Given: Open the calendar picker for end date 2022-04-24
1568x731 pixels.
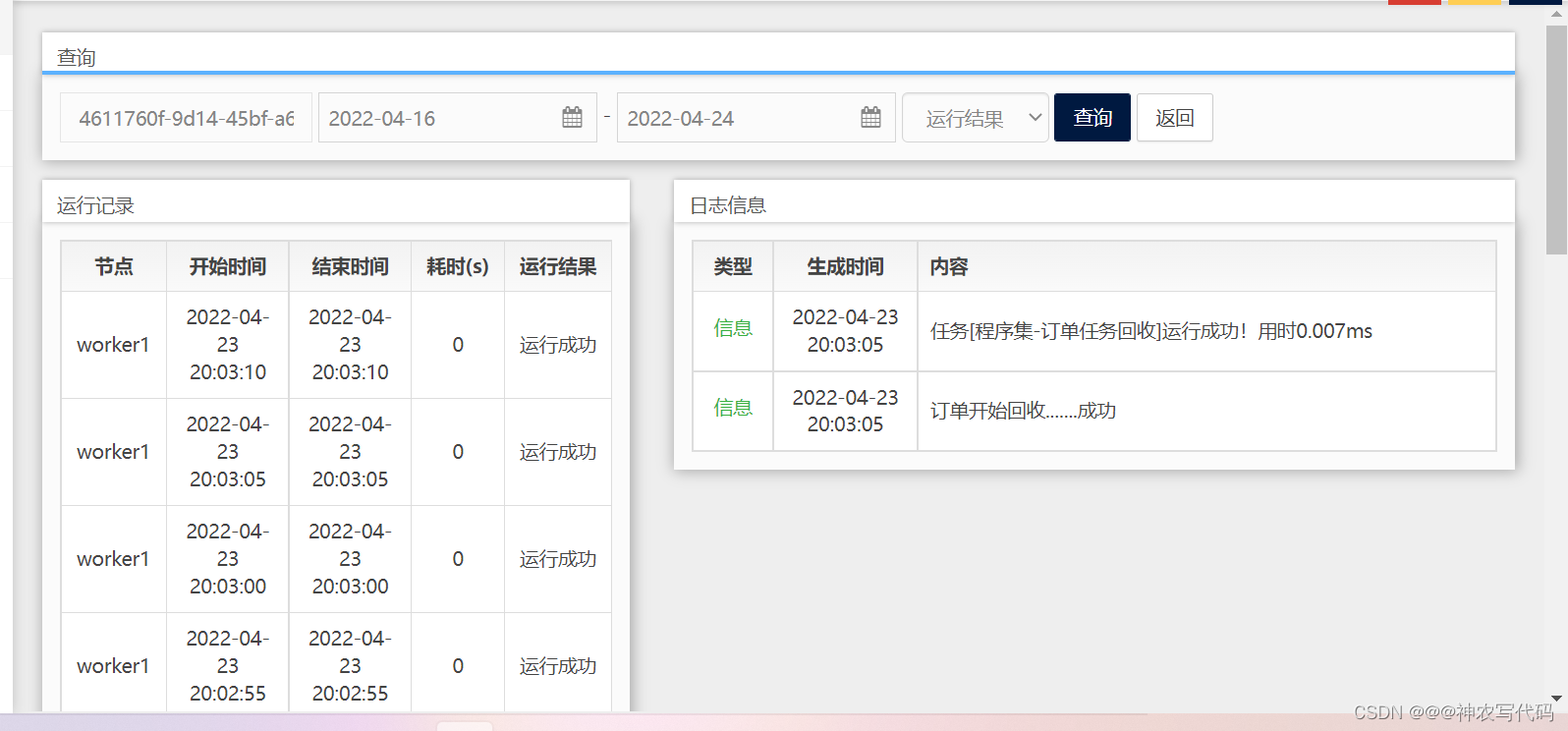Looking at the screenshot, I should point(870,118).
